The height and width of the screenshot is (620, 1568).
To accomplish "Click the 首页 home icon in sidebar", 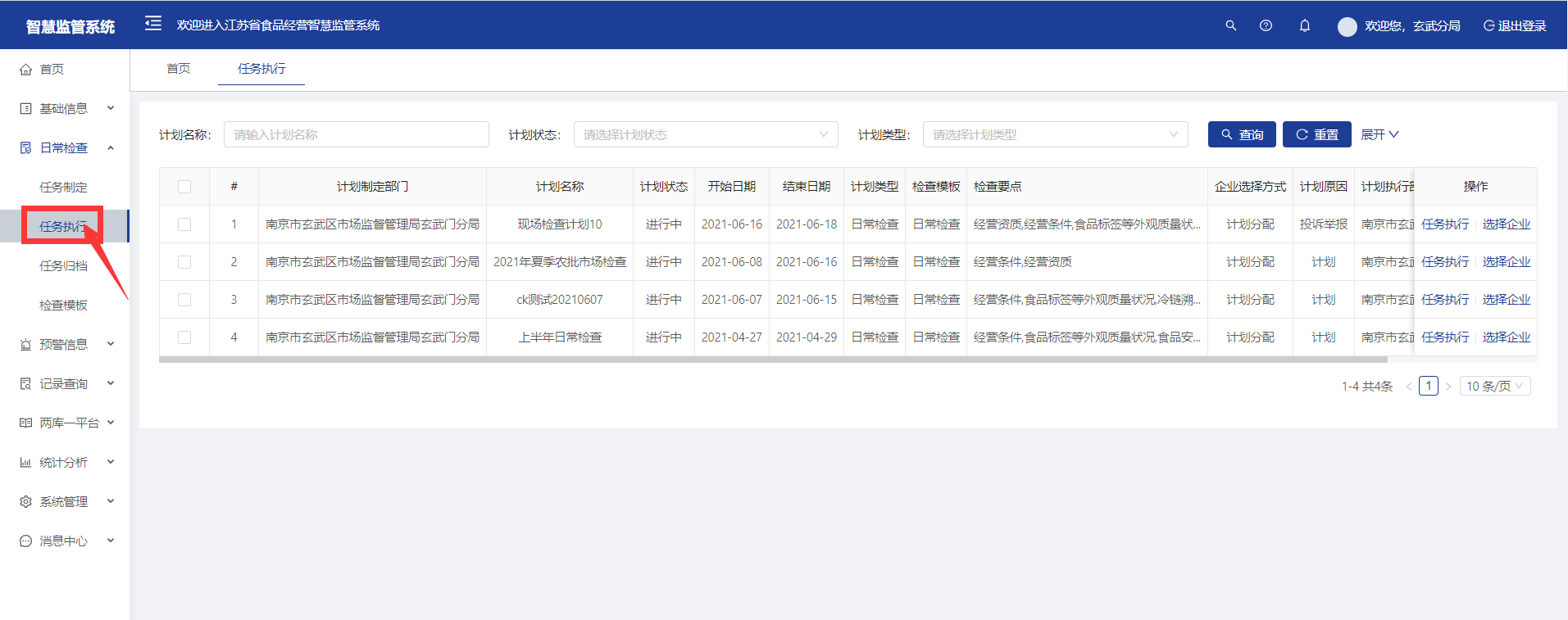I will (26, 70).
